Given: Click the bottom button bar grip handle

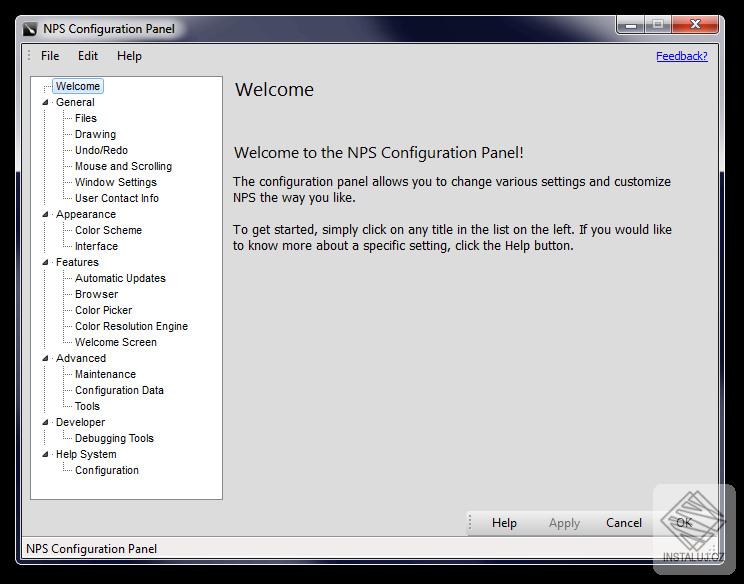Looking at the screenshot, I should (x=470, y=522).
